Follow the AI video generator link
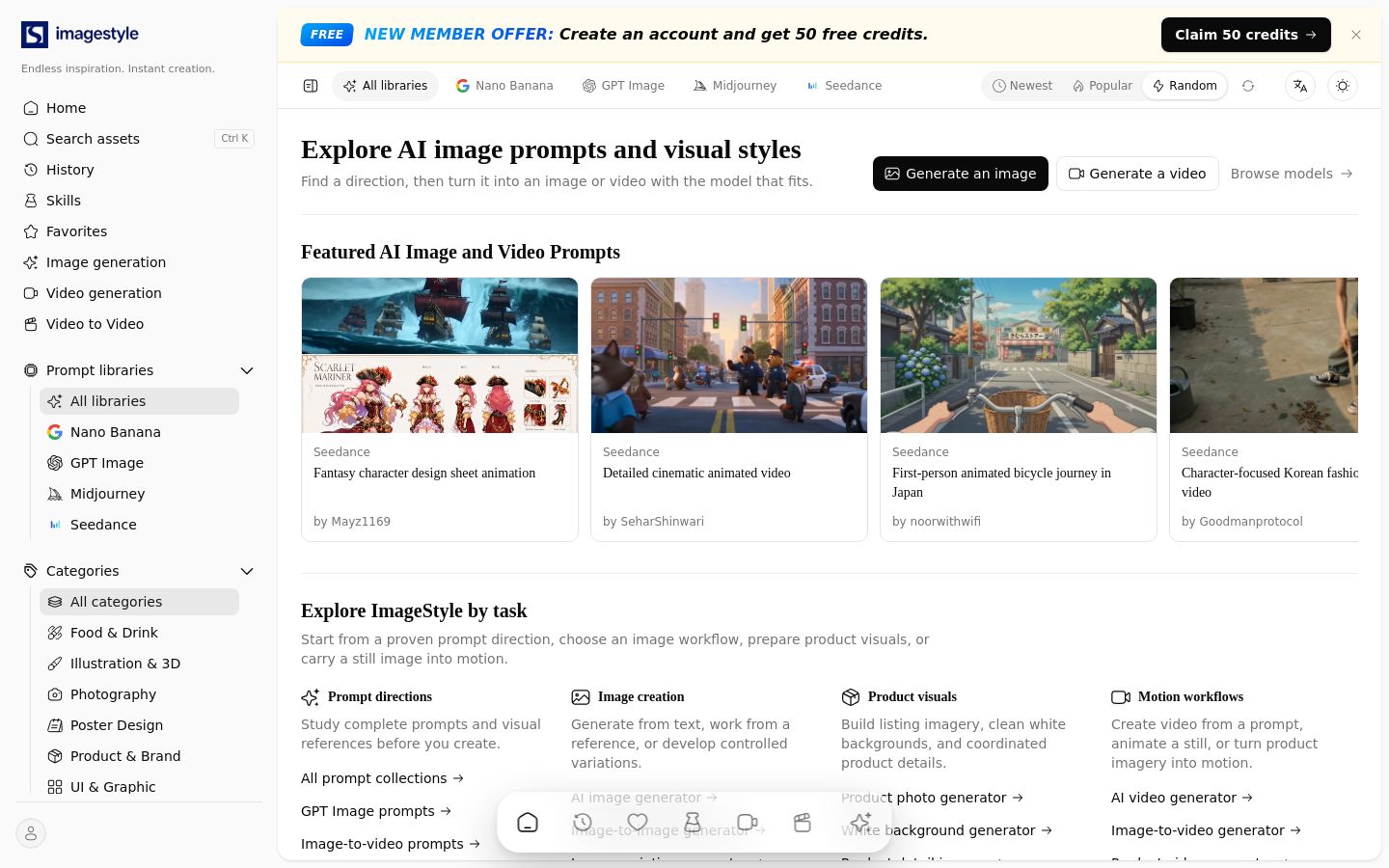 pyautogui.click(x=1183, y=798)
